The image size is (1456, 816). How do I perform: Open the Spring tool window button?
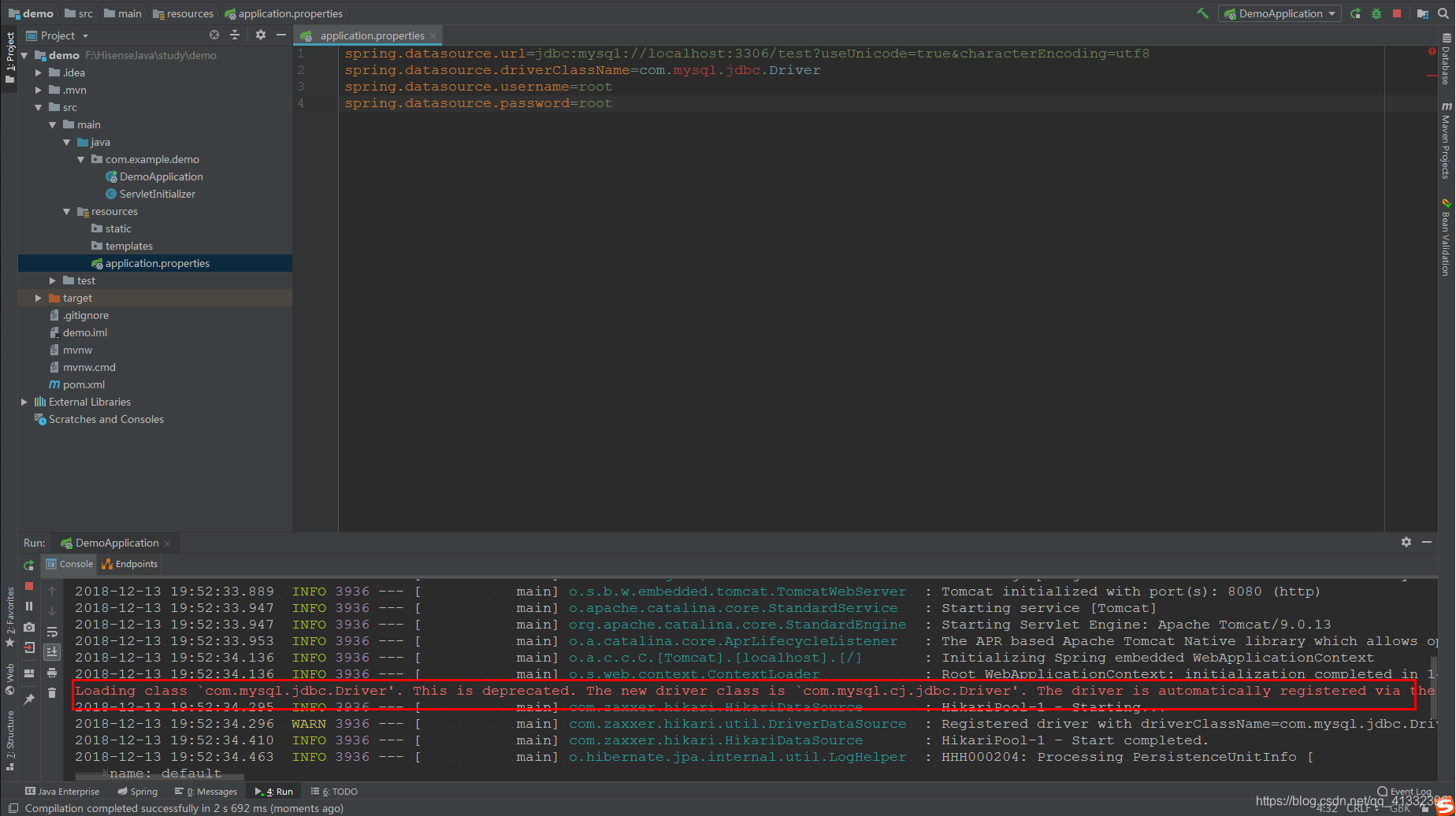[137, 792]
